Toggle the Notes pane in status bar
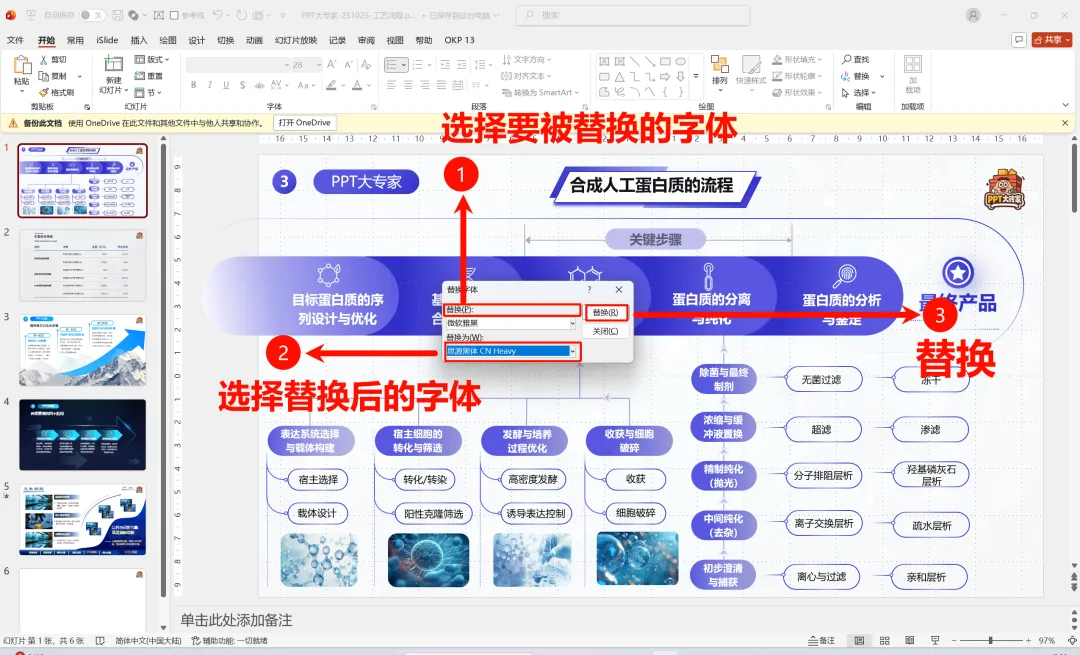 [x=822, y=641]
